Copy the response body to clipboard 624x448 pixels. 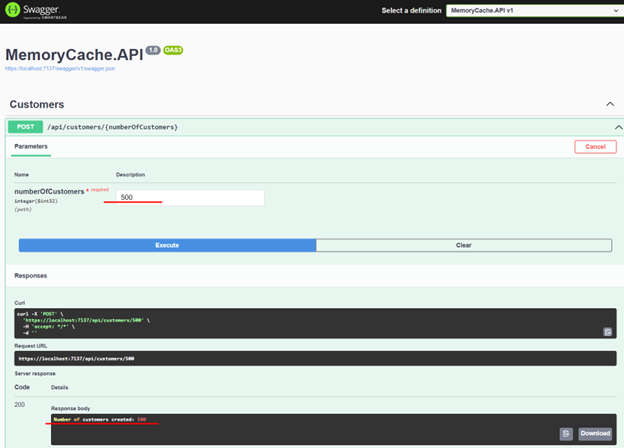(x=565, y=433)
